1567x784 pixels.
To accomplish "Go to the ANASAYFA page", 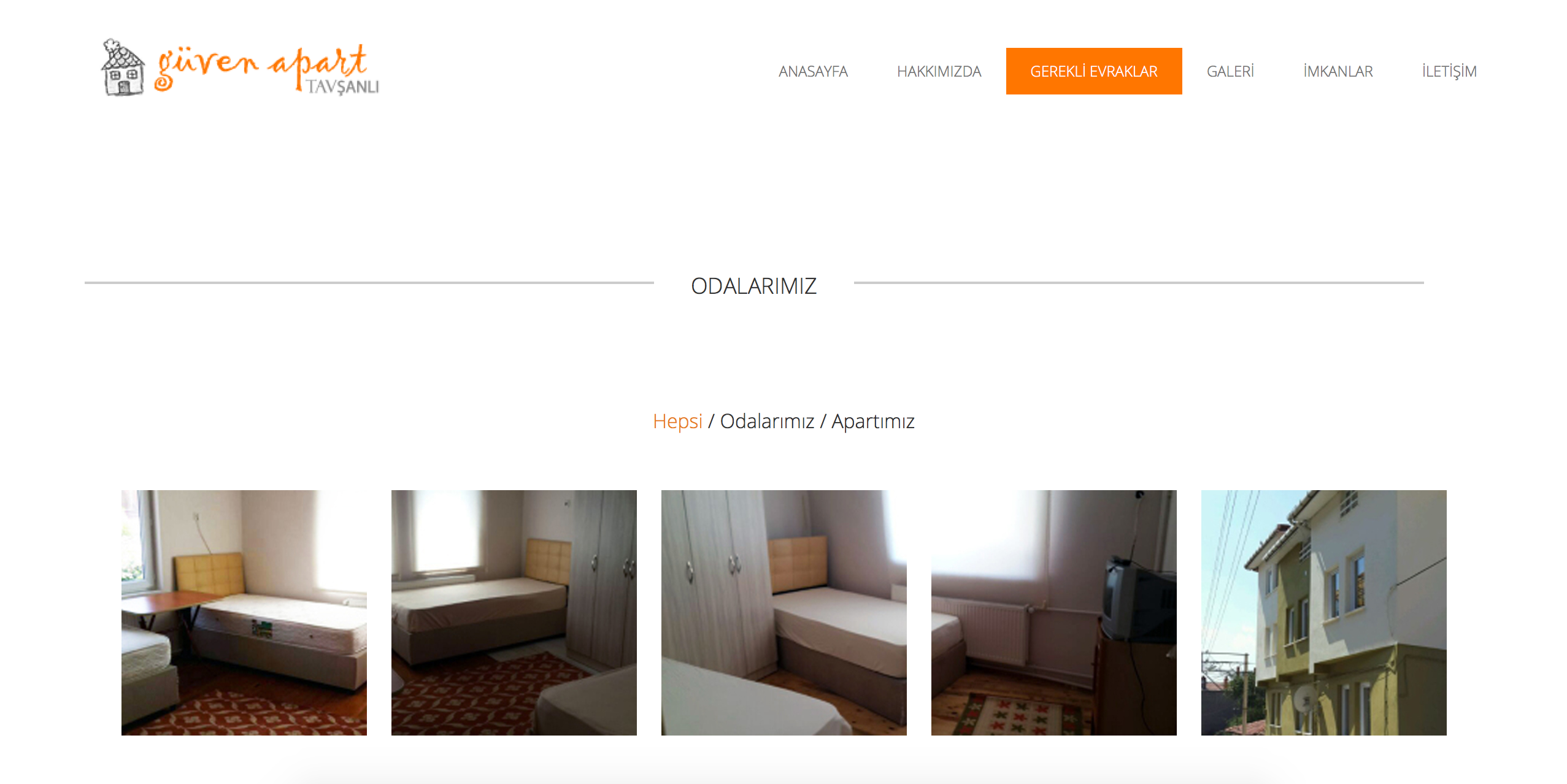I will (813, 71).
